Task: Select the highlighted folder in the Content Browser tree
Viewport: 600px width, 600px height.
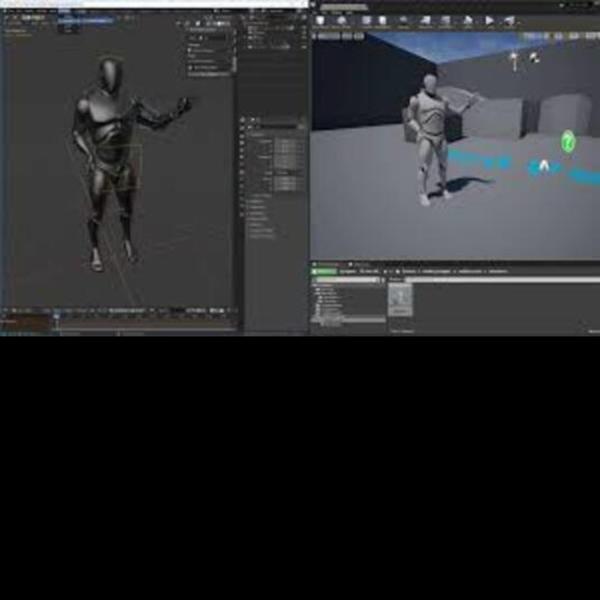Action: (350, 320)
